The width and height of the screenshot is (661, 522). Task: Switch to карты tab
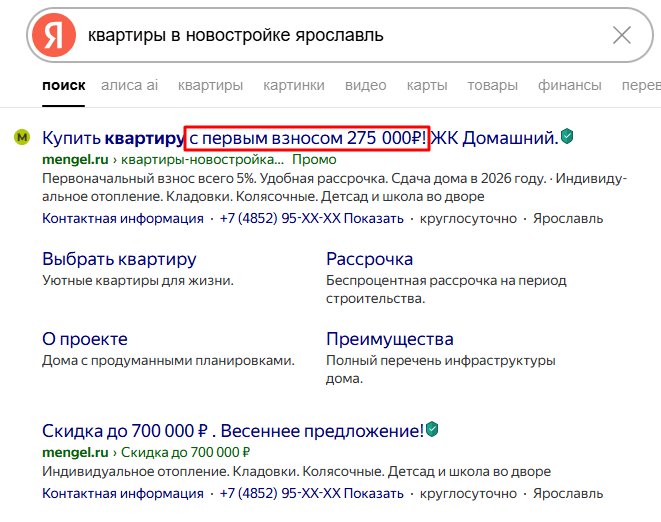point(427,85)
